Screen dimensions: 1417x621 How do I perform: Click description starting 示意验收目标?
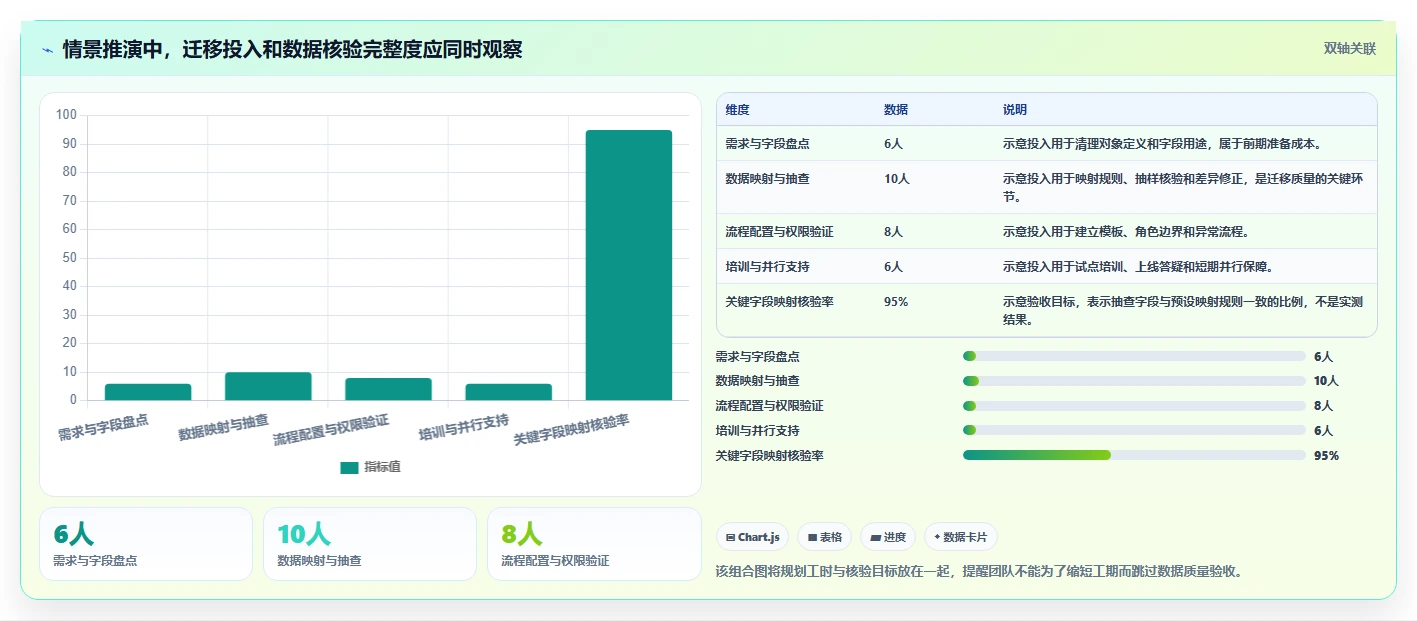(x=1183, y=311)
